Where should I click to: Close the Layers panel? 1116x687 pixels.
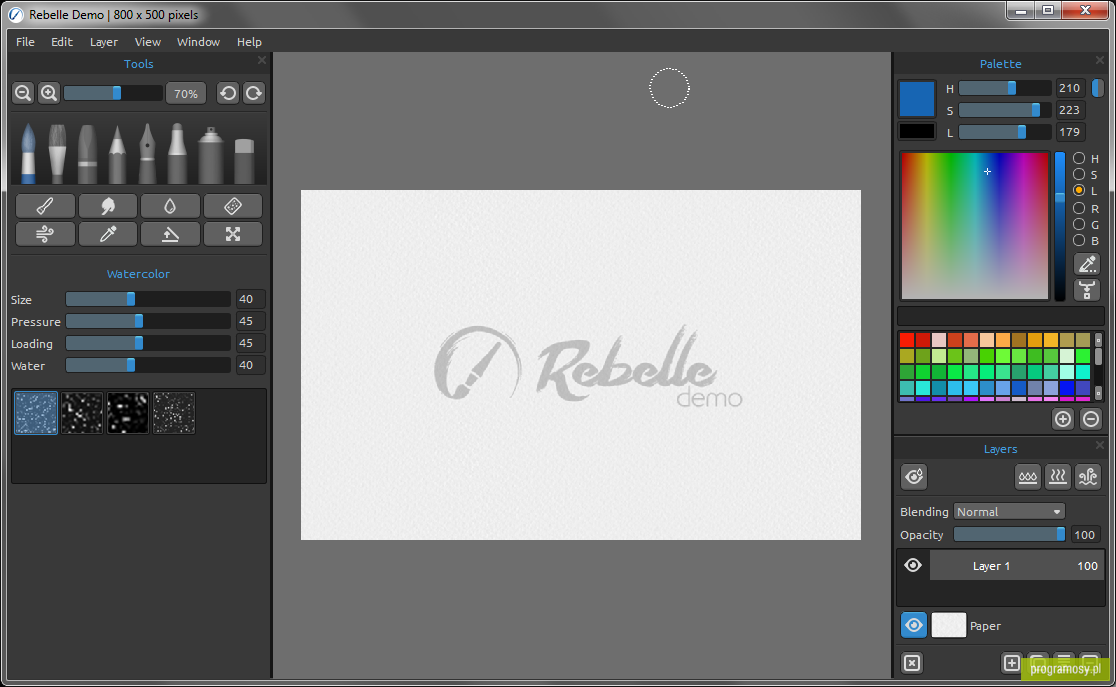(x=1100, y=446)
